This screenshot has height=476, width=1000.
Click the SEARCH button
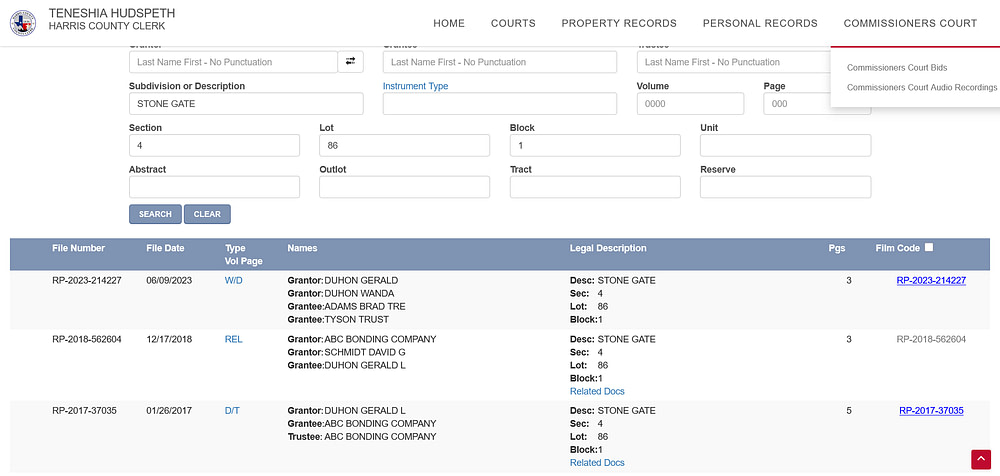pos(155,214)
